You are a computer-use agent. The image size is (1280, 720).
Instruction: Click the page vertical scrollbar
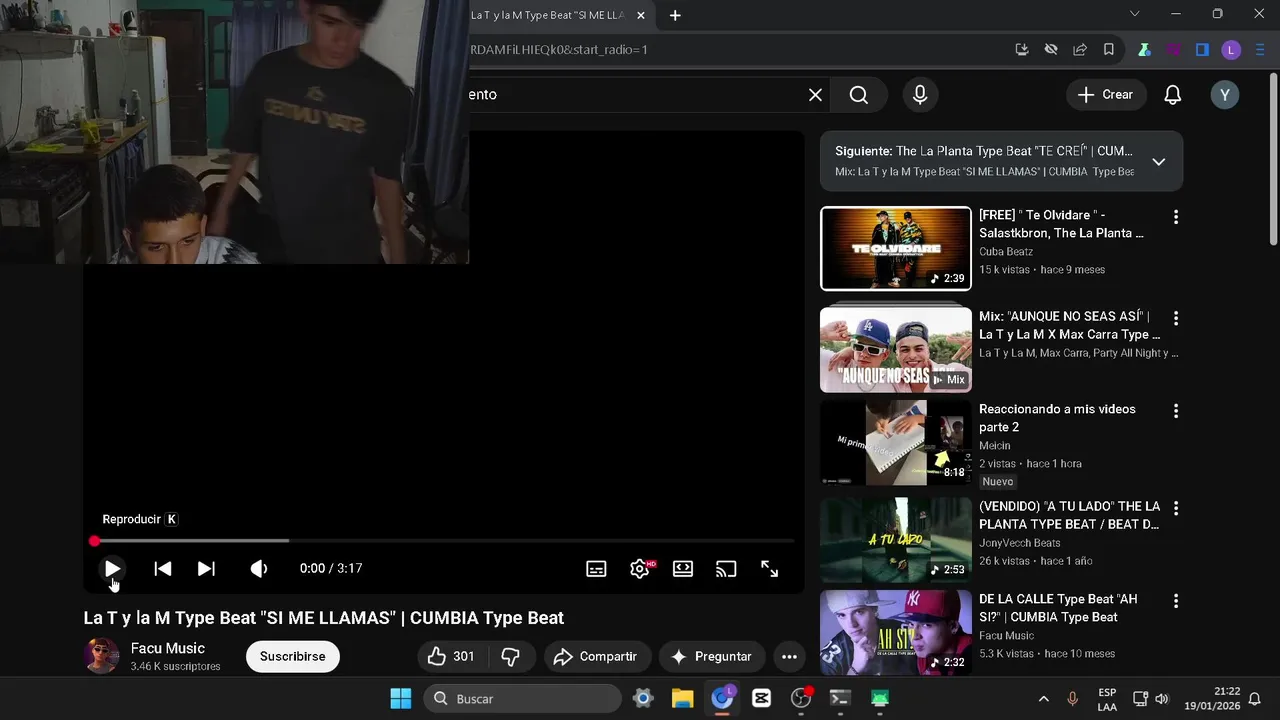coord(1273,160)
